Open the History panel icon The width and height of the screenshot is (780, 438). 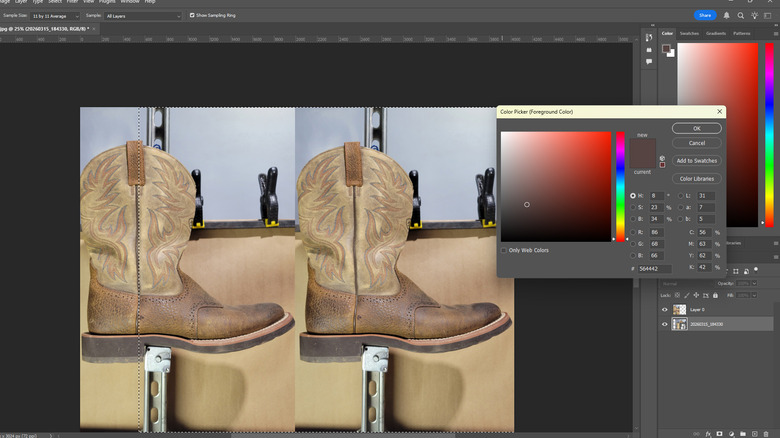click(649, 37)
